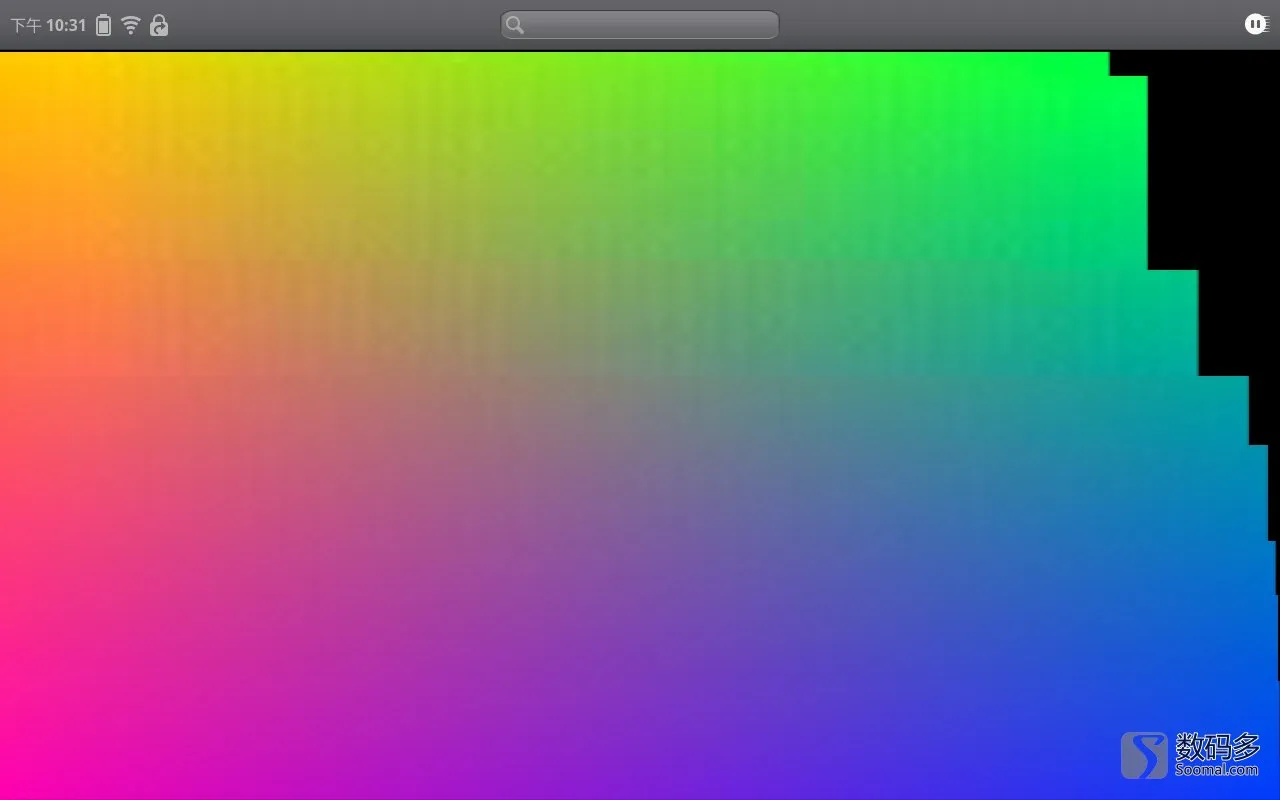
Task: Click the magnifier icon in search box
Action: pos(515,25)
